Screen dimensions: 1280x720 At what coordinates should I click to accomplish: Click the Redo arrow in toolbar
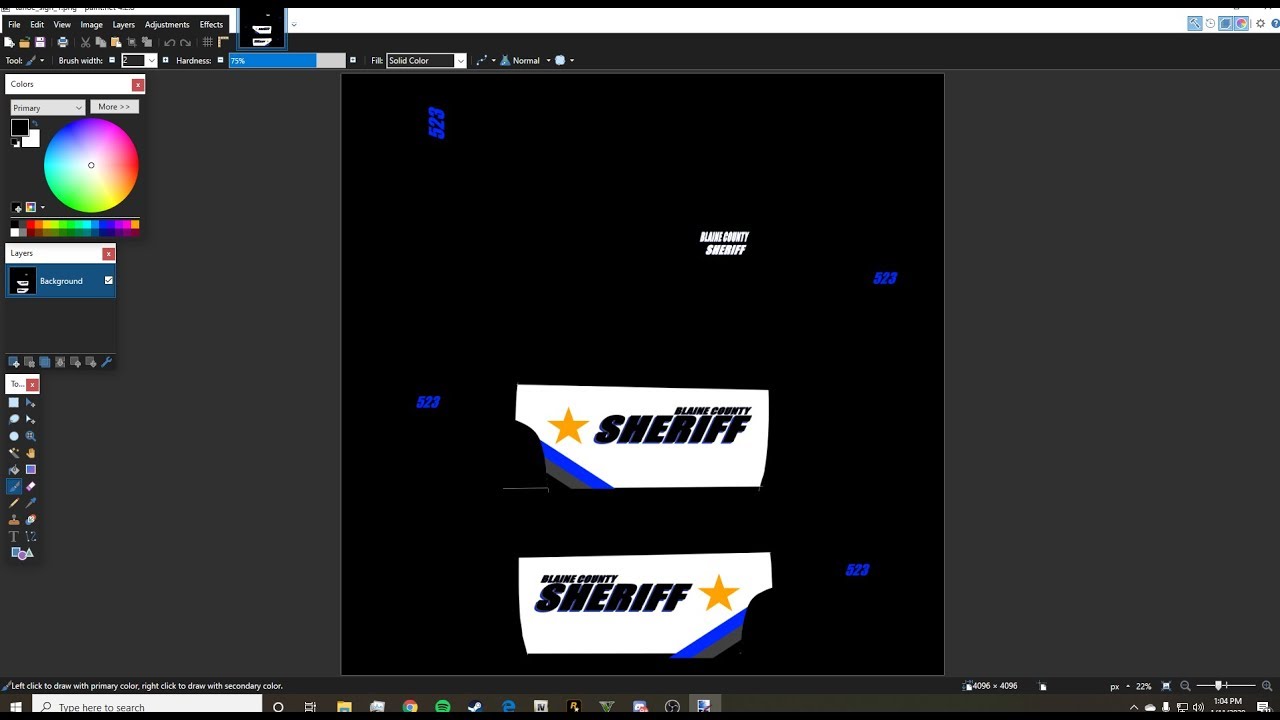pyautogui.click(x=185, y=42)
